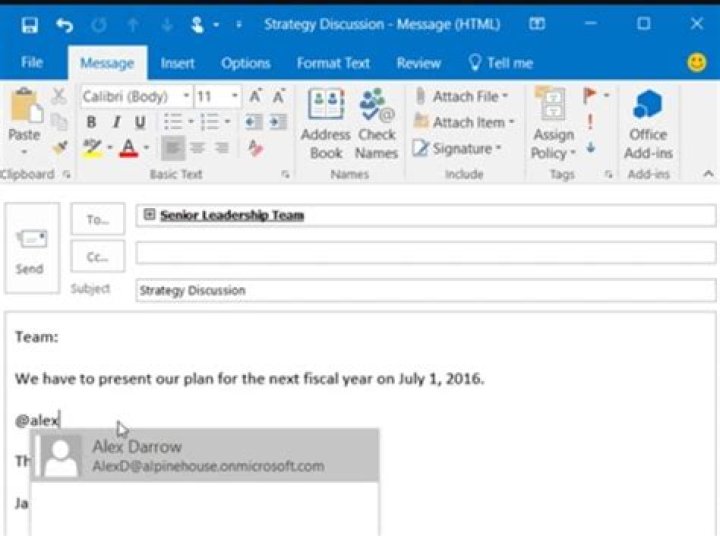720x536 pixels.
Task: Switch to the Review tab
Action: [x=418, y=63]
